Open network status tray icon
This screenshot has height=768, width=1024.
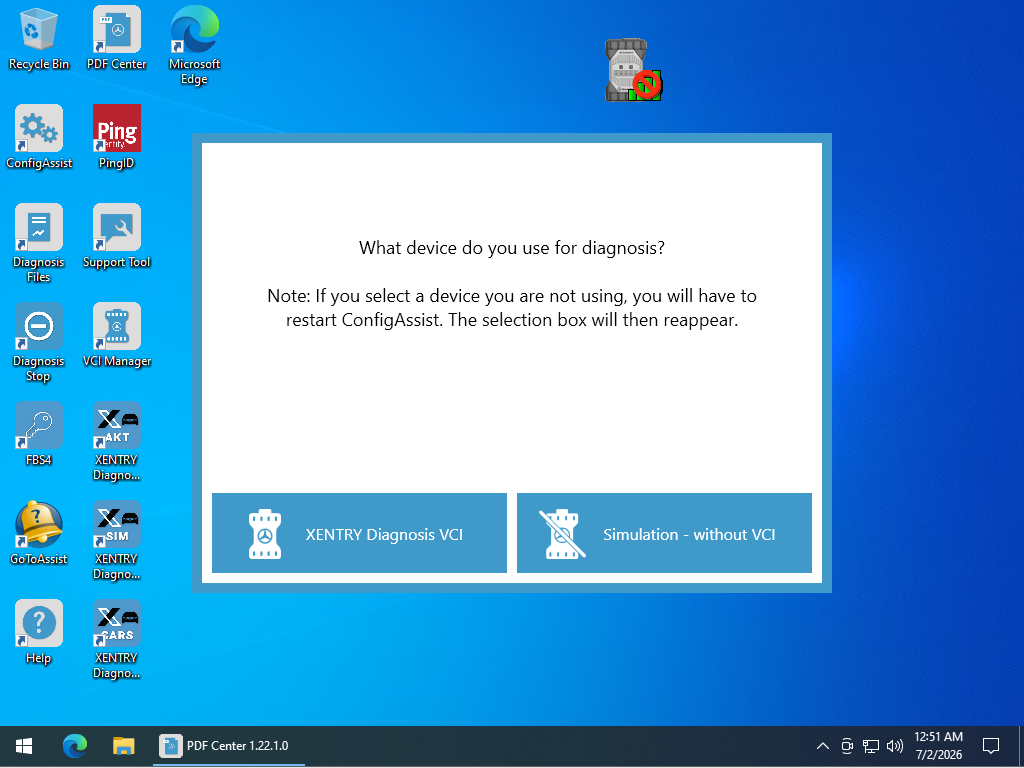click(x=871, y=746)
